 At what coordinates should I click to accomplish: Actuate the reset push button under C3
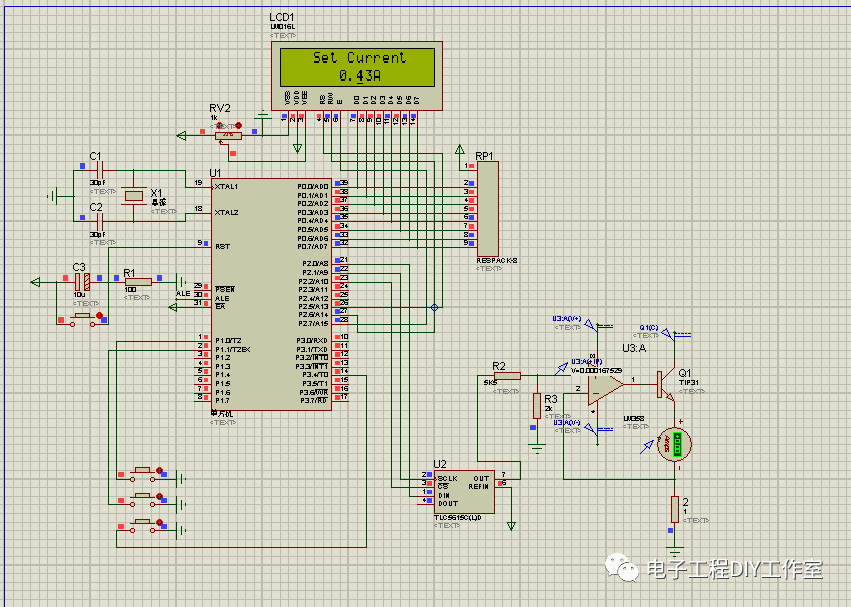pos(82,318)
